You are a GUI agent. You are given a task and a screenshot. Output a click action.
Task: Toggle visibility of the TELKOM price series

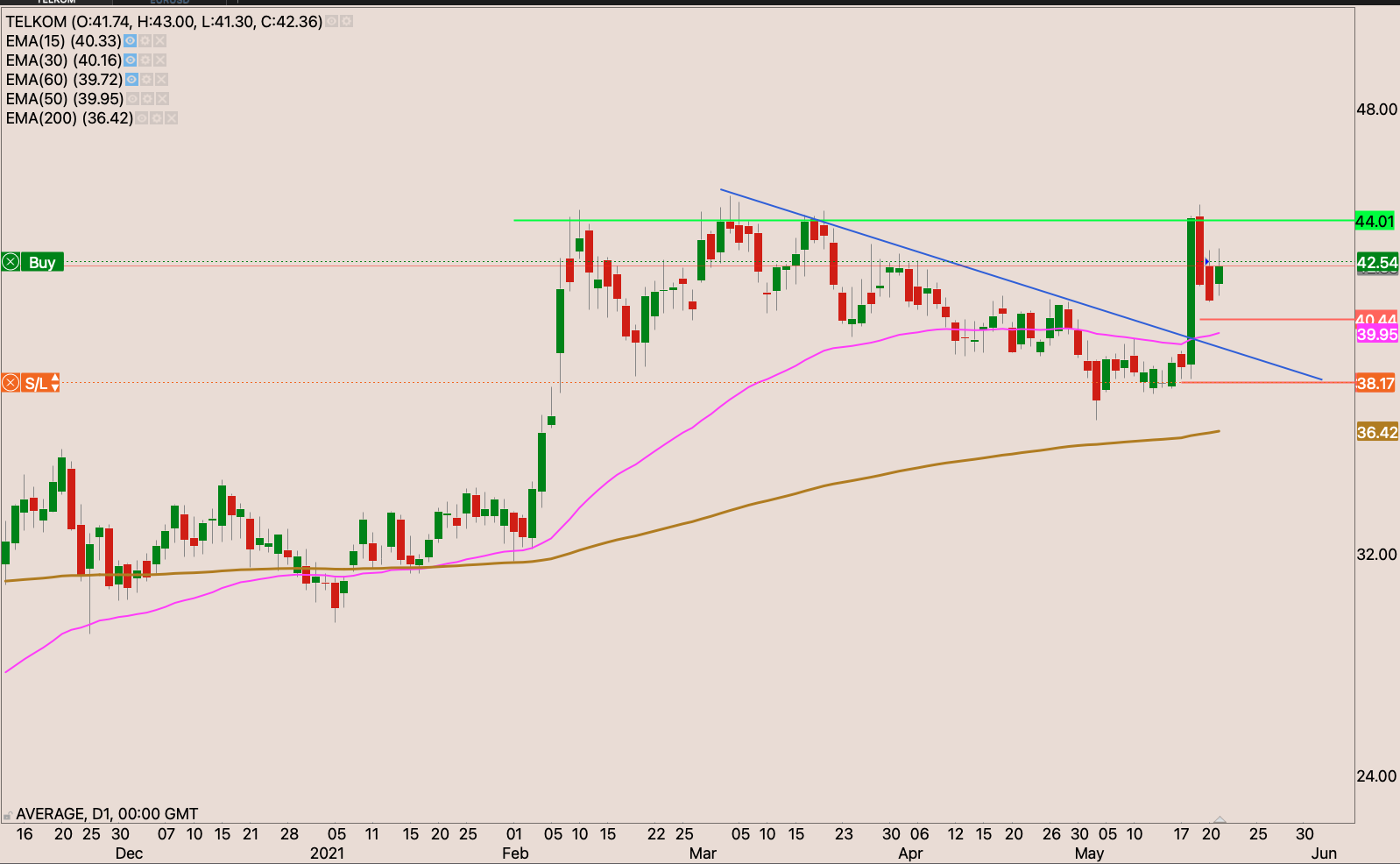coord(332,21)
